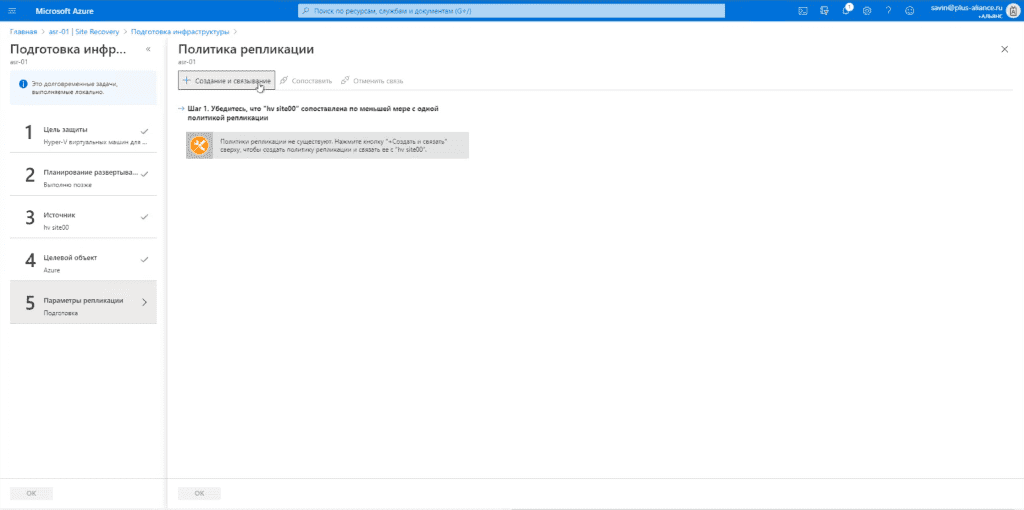Open step 3 Источник
The height and width of the screenshot is (510, 1024).
click(83, 217)
